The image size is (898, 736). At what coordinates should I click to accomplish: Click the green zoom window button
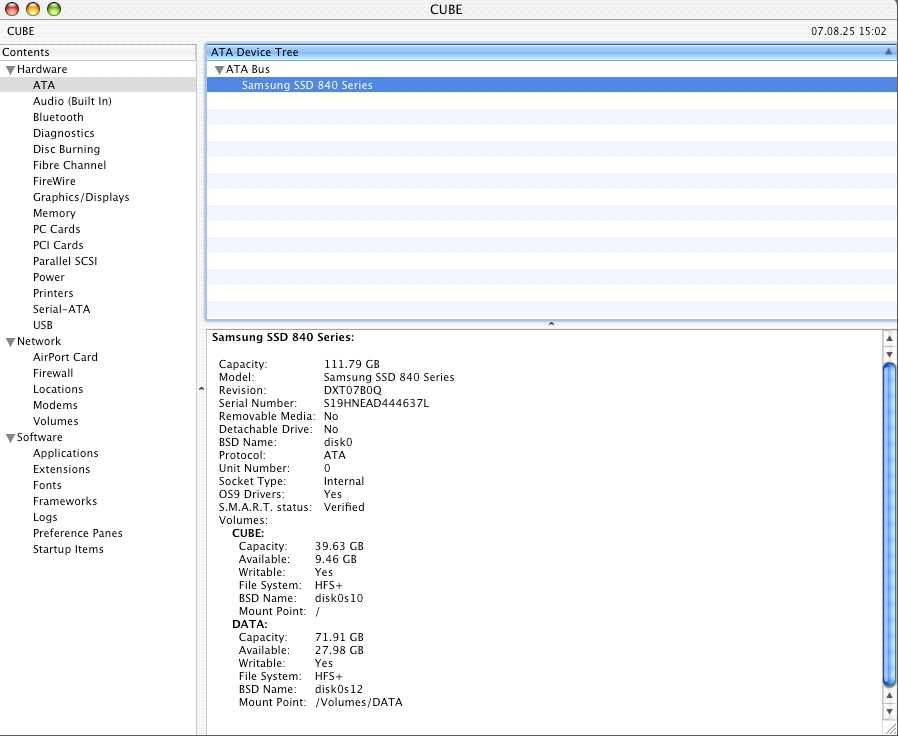coord(54,9)
